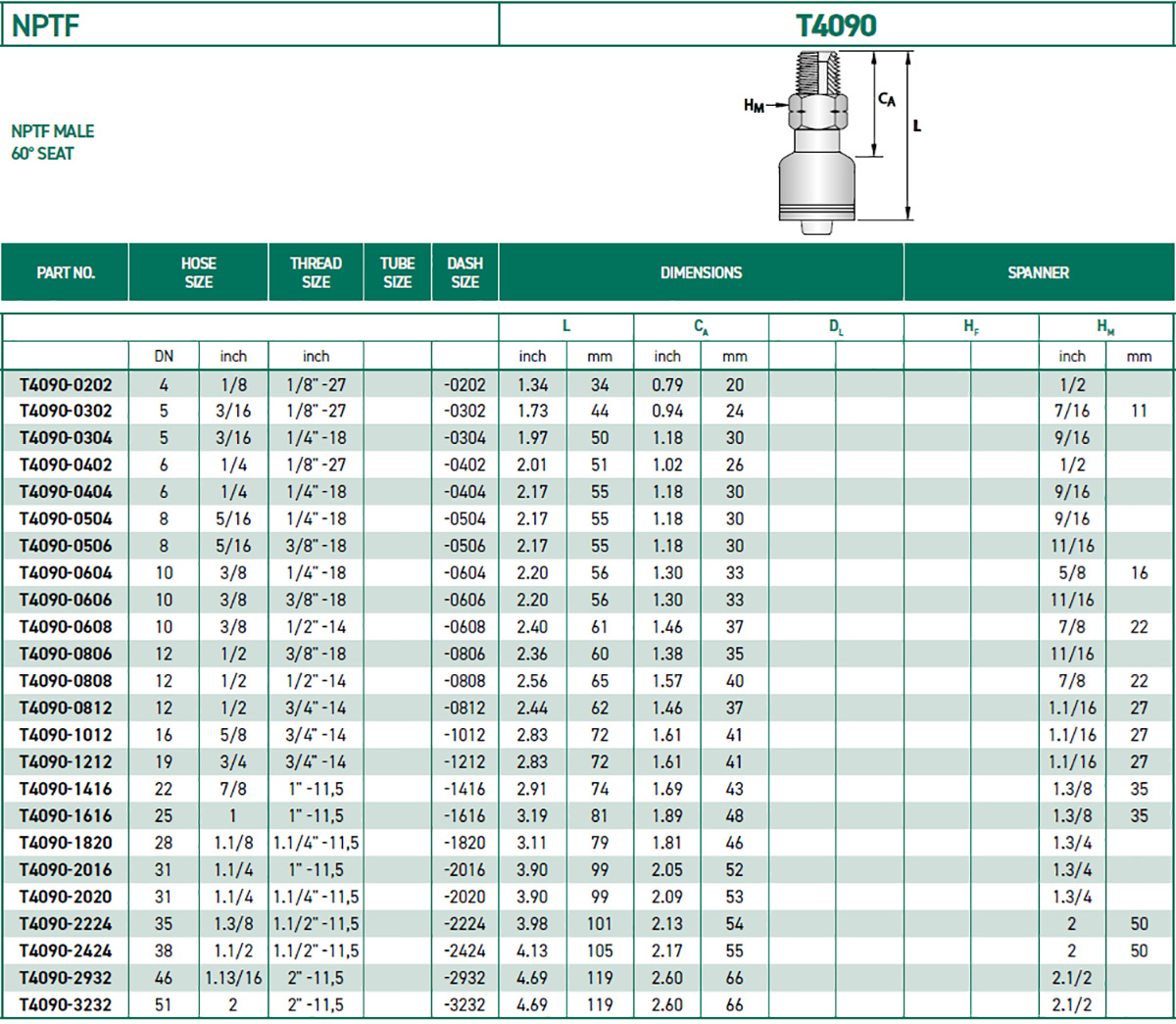Click the NPTF title in the header

point(46,24)
